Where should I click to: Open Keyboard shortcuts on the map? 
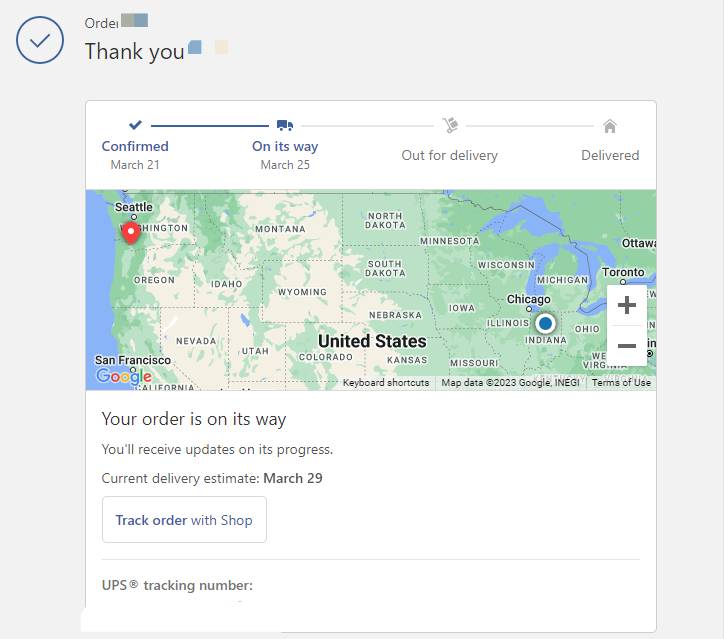pos(386,382)
